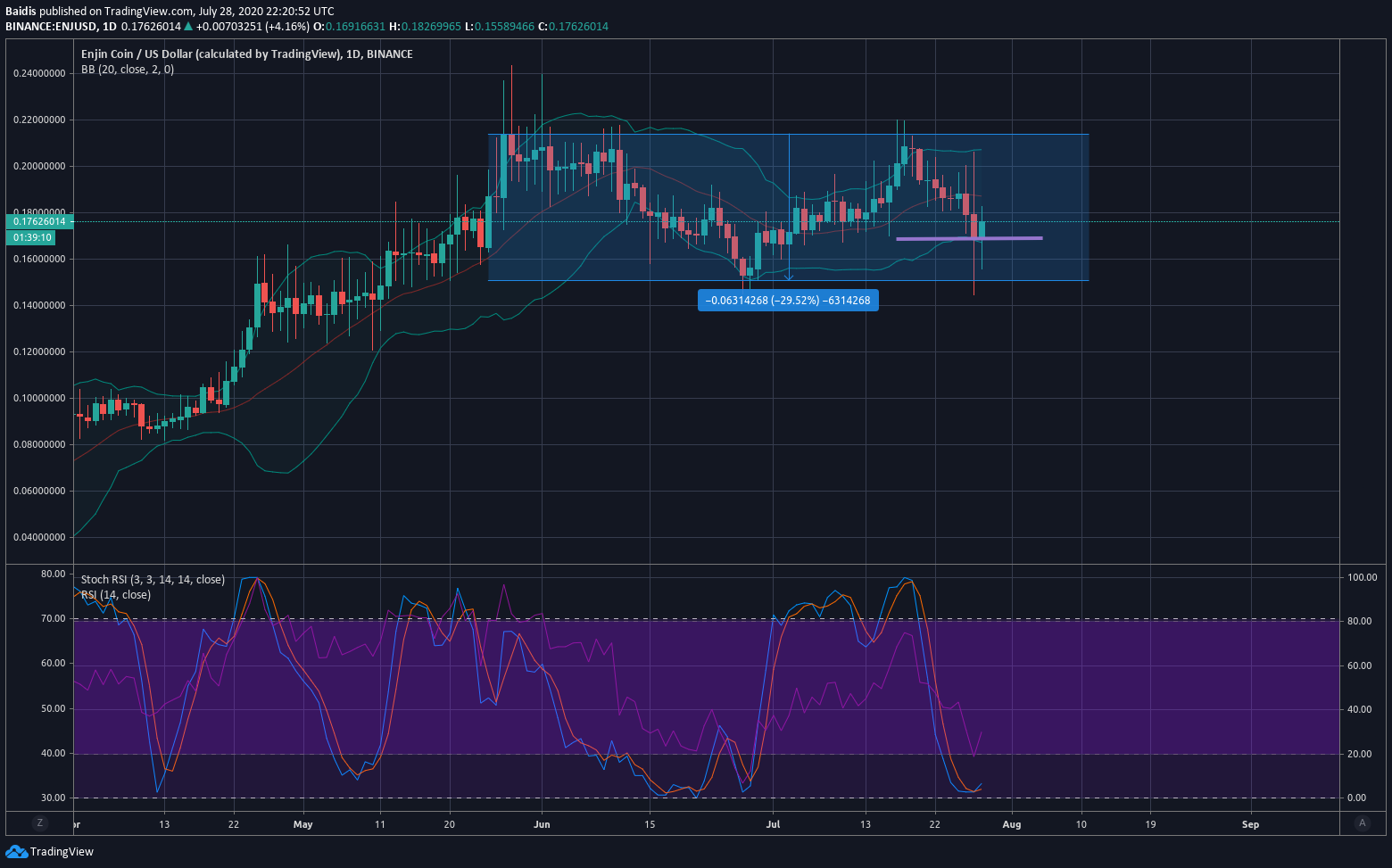Select the purple horizontal support line
This screenshot has height=868, width=1392.
pyautogui.click(x=969, y=238)
